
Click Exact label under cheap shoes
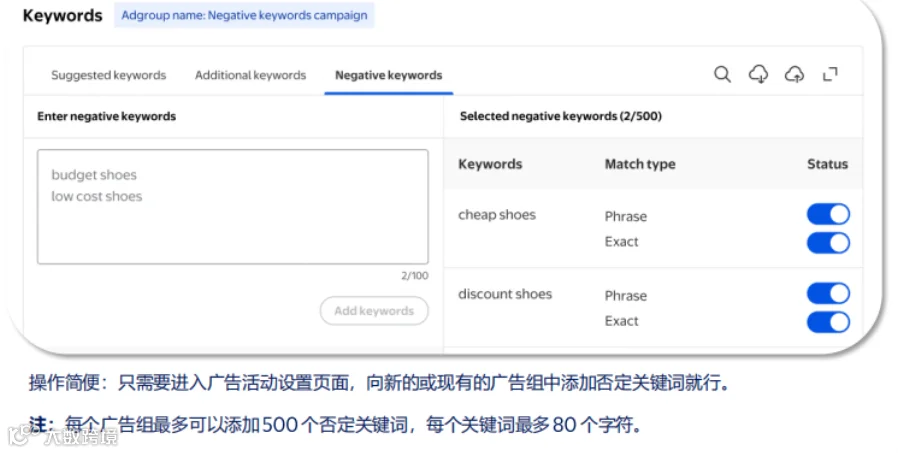(621, 242)
